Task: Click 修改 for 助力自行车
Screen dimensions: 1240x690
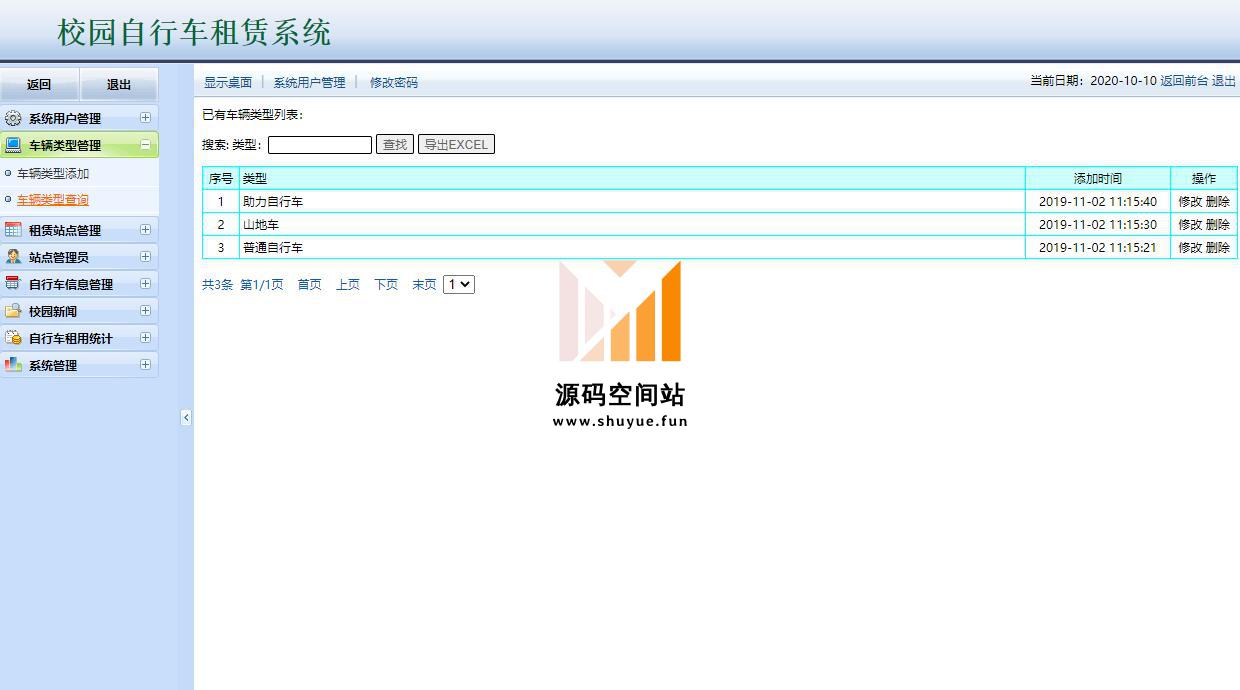Action: click(x=1190, y=201)
